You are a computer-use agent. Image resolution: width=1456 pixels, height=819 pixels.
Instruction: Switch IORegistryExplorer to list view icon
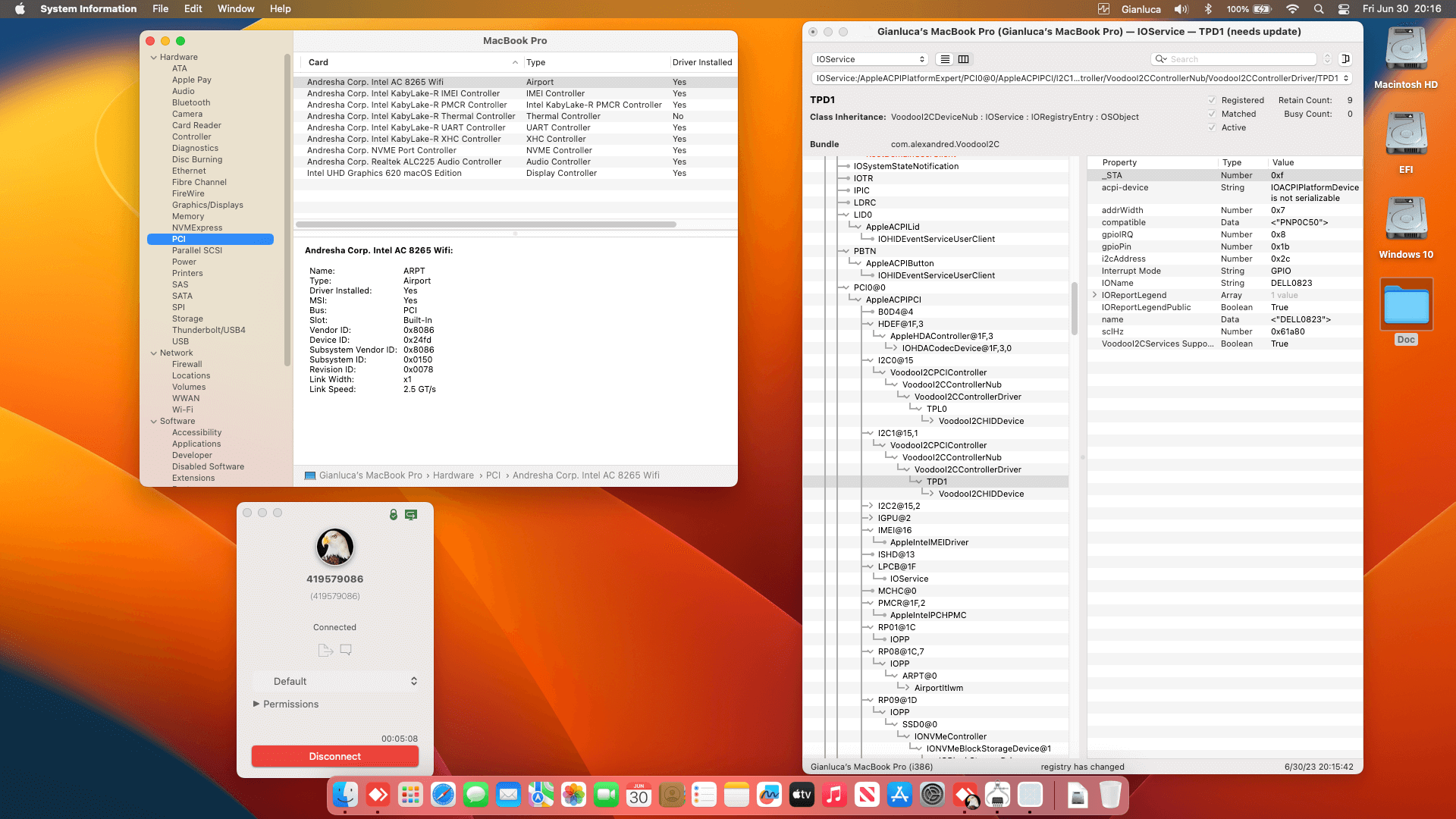click(x=945, y=59)
